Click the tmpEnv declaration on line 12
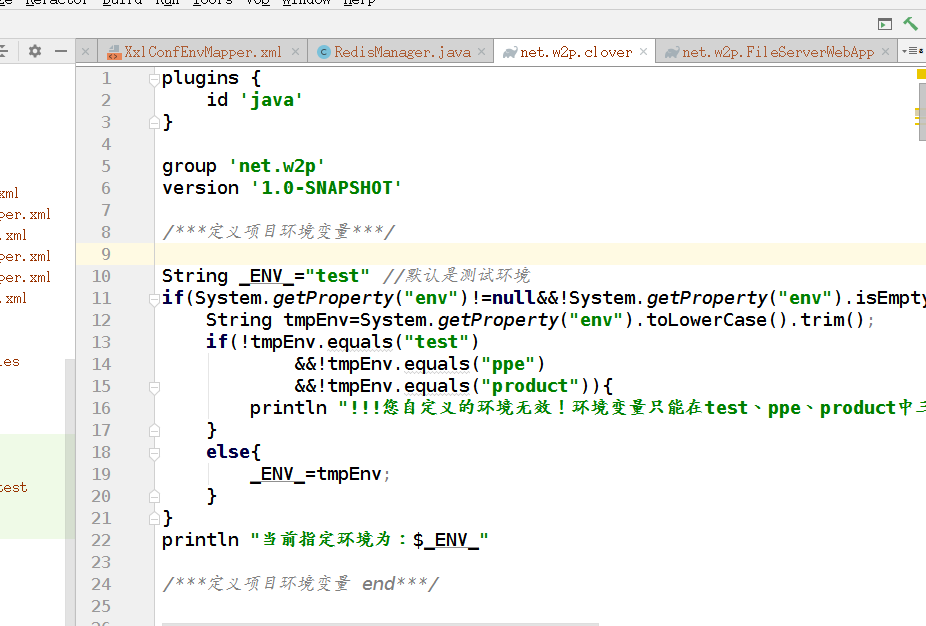The height and width of the screenshot is (626, 926). [321, 320]
